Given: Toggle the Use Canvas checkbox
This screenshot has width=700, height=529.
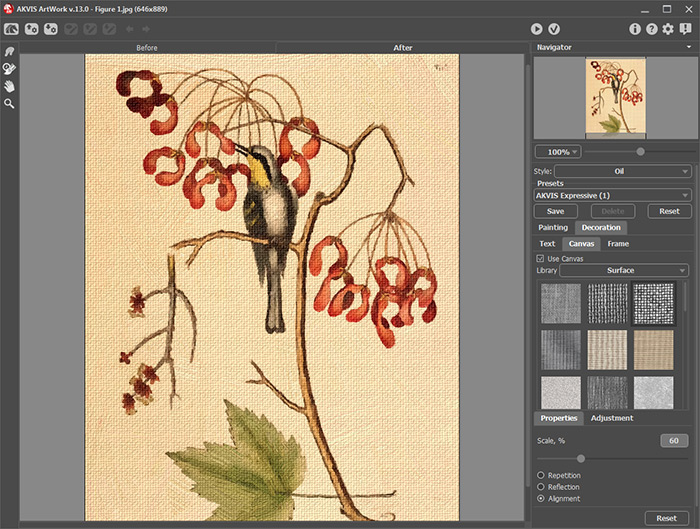Looking at the screenshot, I should click(540, 258).
